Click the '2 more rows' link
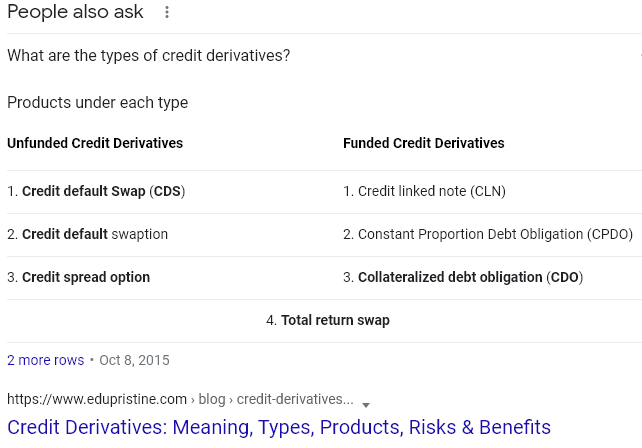This screenshot has height=448, width=642. 45,360
